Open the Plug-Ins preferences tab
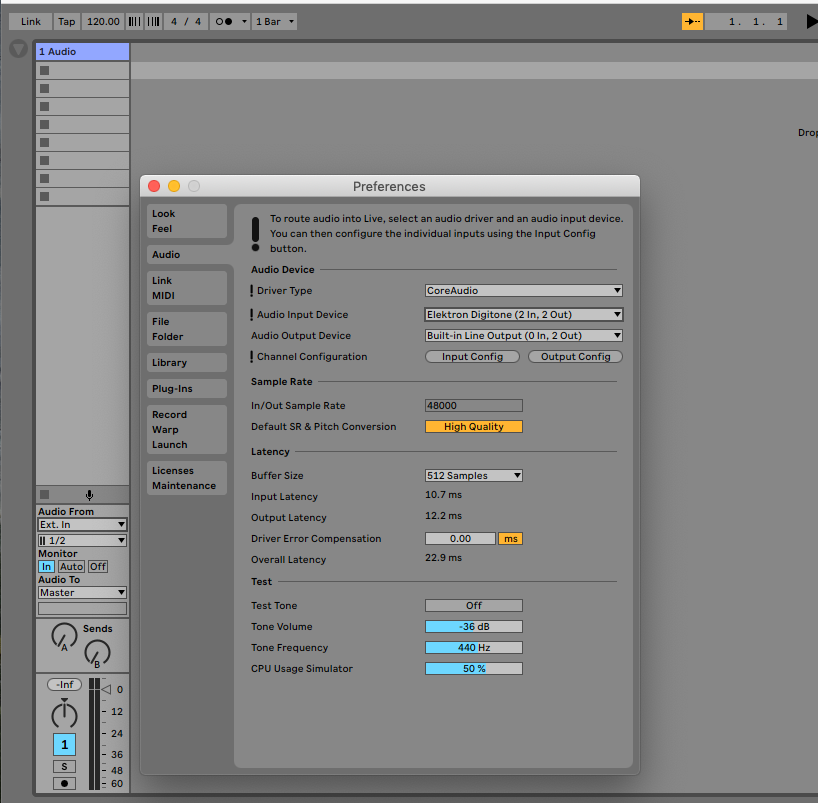The height and width of the screenshot is (803, 818). (x=187, y=388)
